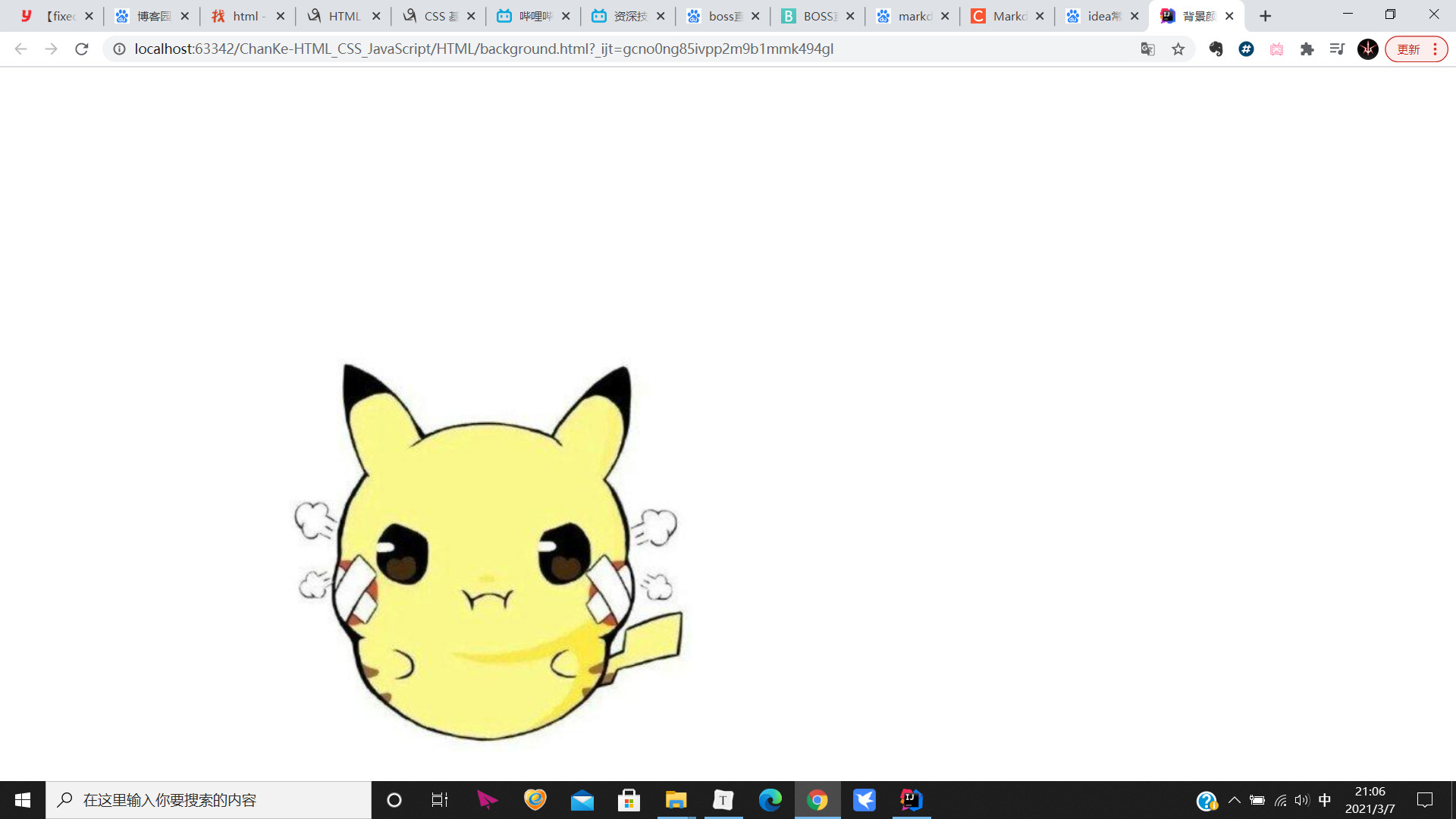Reload the page with the refresh icon
1456x819 pixels.
click(x=82, y=49)
